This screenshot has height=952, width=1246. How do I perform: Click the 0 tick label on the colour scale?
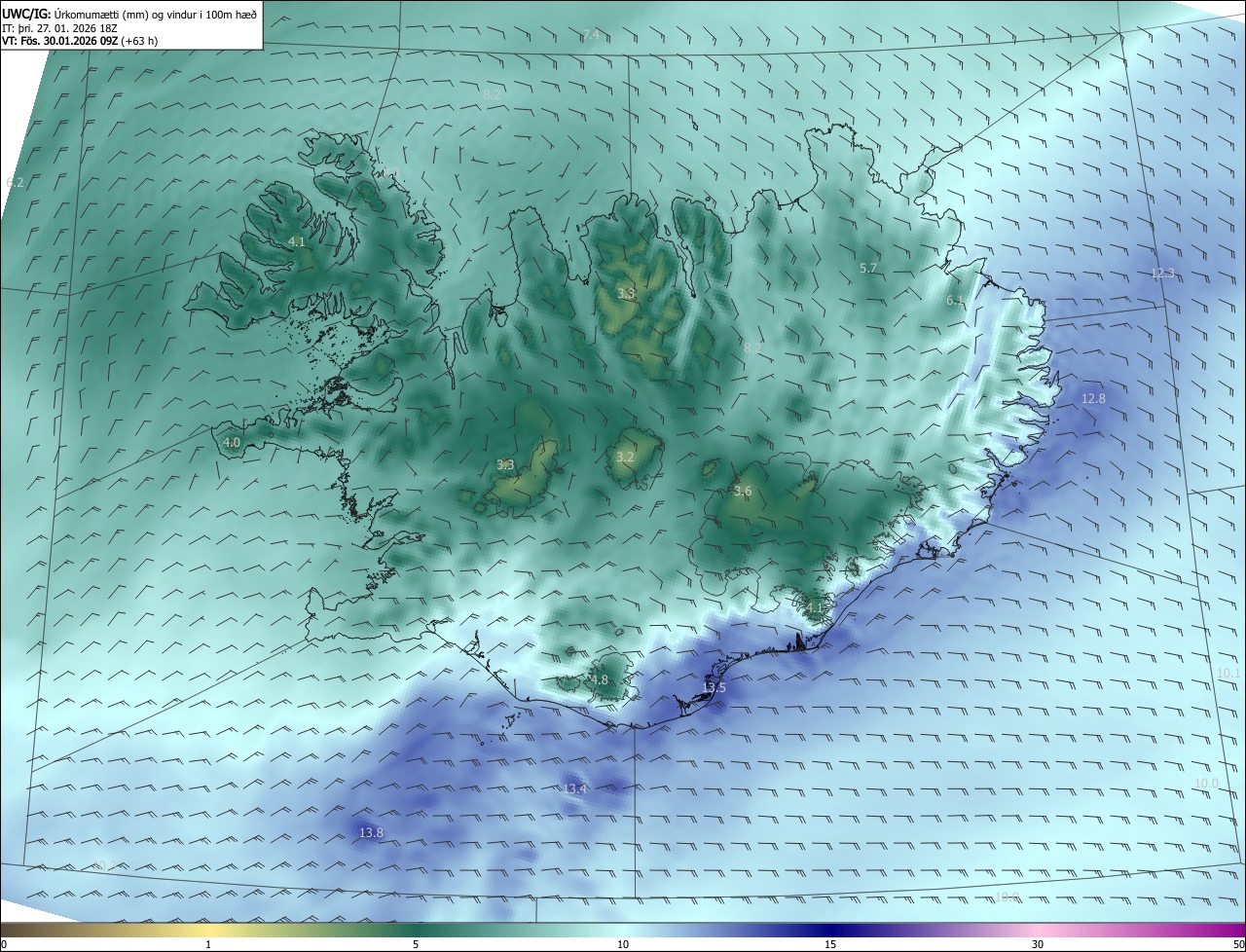pyautogui.click(x=4, y=944)
